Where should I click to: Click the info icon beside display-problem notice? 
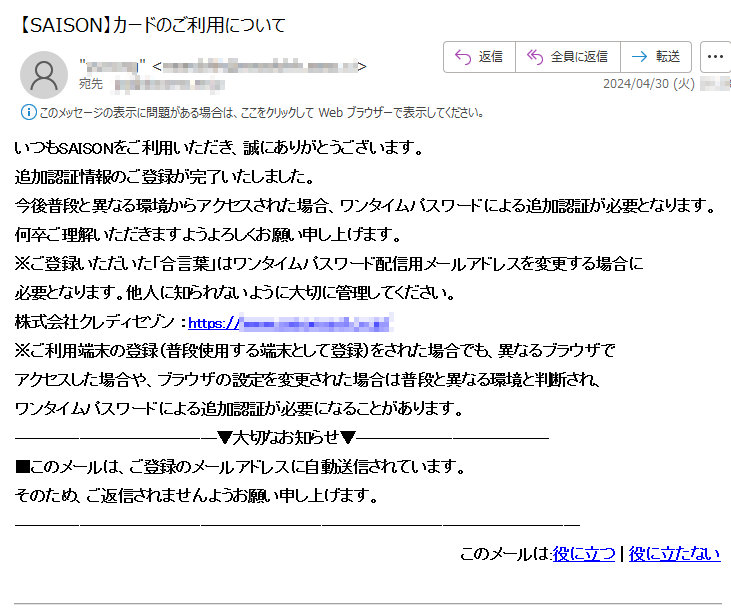(x=28, y=112)
